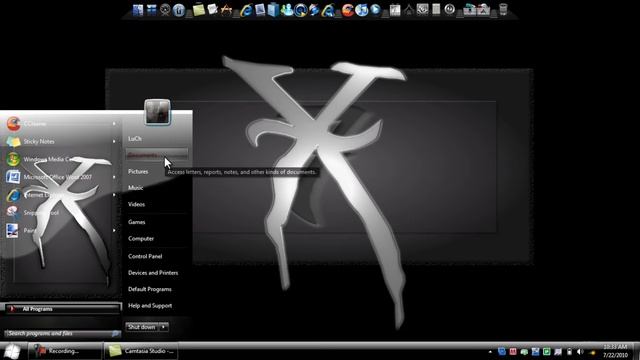The height and width of the screenshot is (360, 640).
Task: Launch Windows Media Center from the Start menu
Action: coord(13,159)
